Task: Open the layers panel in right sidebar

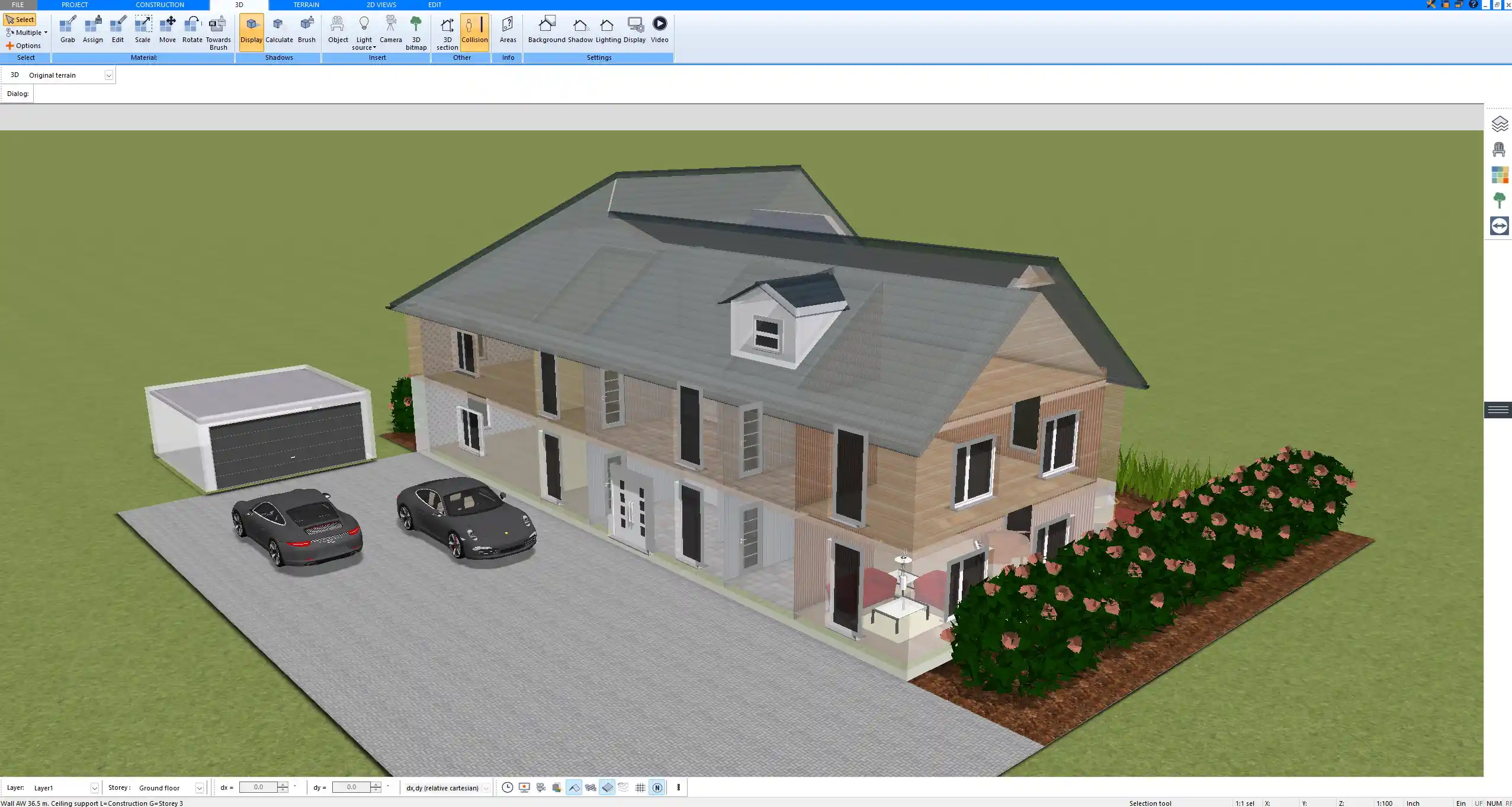Action: (1499, 124)
